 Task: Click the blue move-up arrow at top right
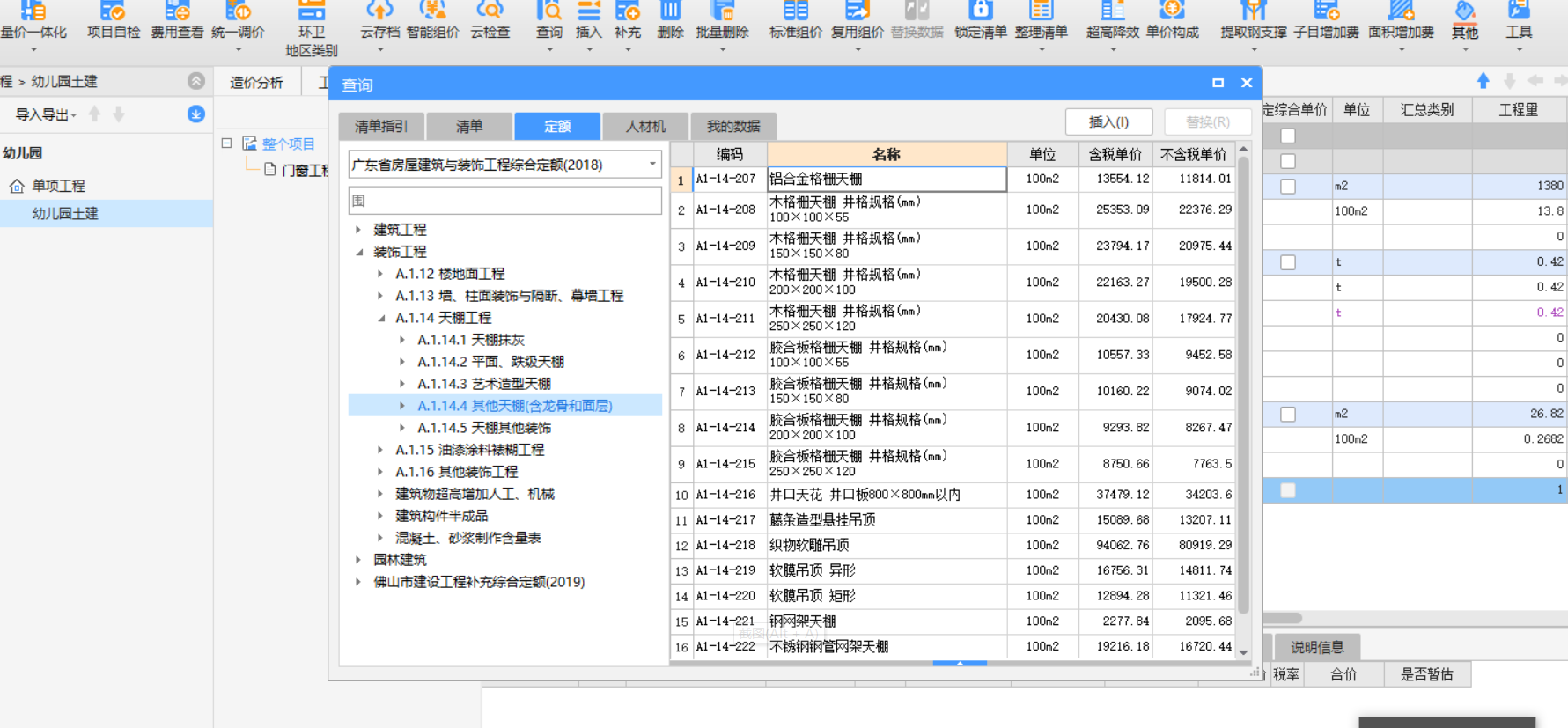tap(1483, 81)
